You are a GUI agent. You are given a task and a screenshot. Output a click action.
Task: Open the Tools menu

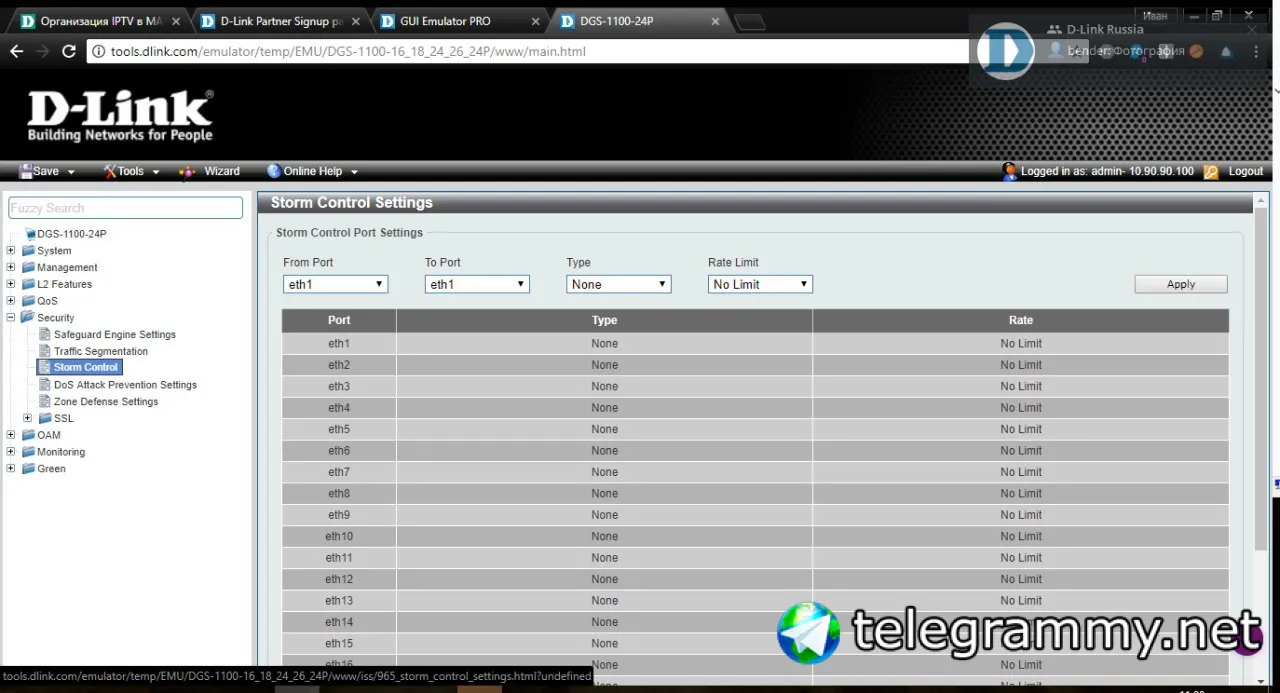click(131, 171)
